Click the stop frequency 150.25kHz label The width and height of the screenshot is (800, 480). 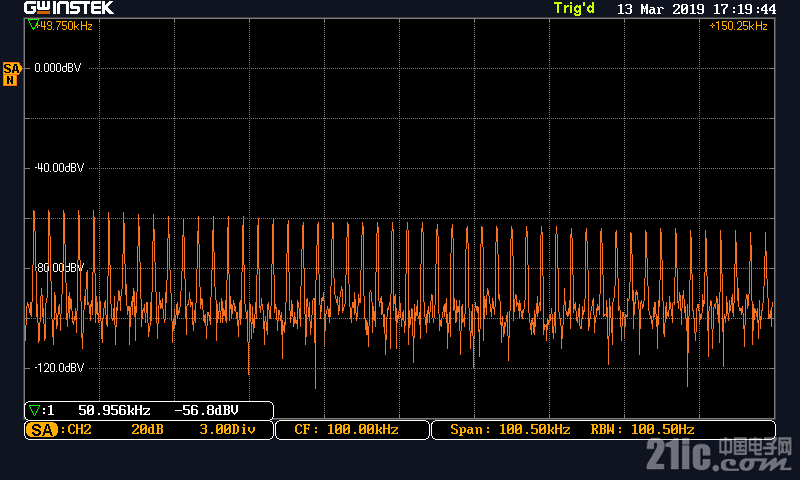[x=738, y=26]
